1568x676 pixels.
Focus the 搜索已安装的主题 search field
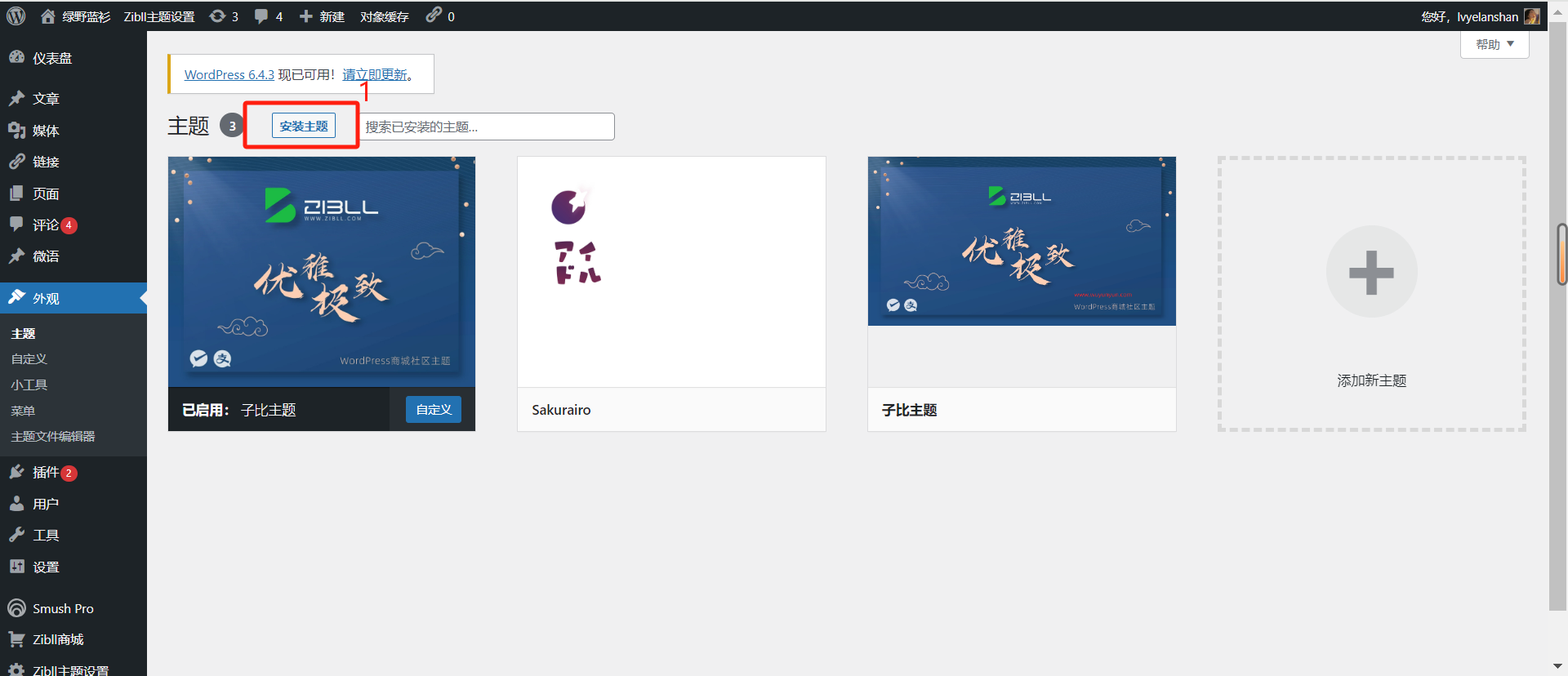point(488,127)
